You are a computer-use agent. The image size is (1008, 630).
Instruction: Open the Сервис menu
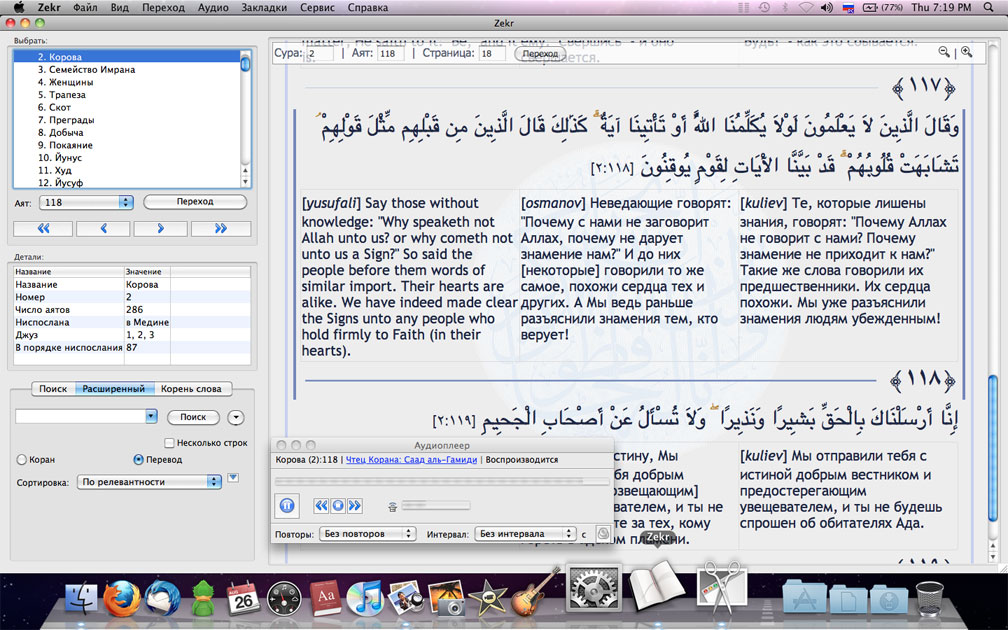[x=317, y=8]
